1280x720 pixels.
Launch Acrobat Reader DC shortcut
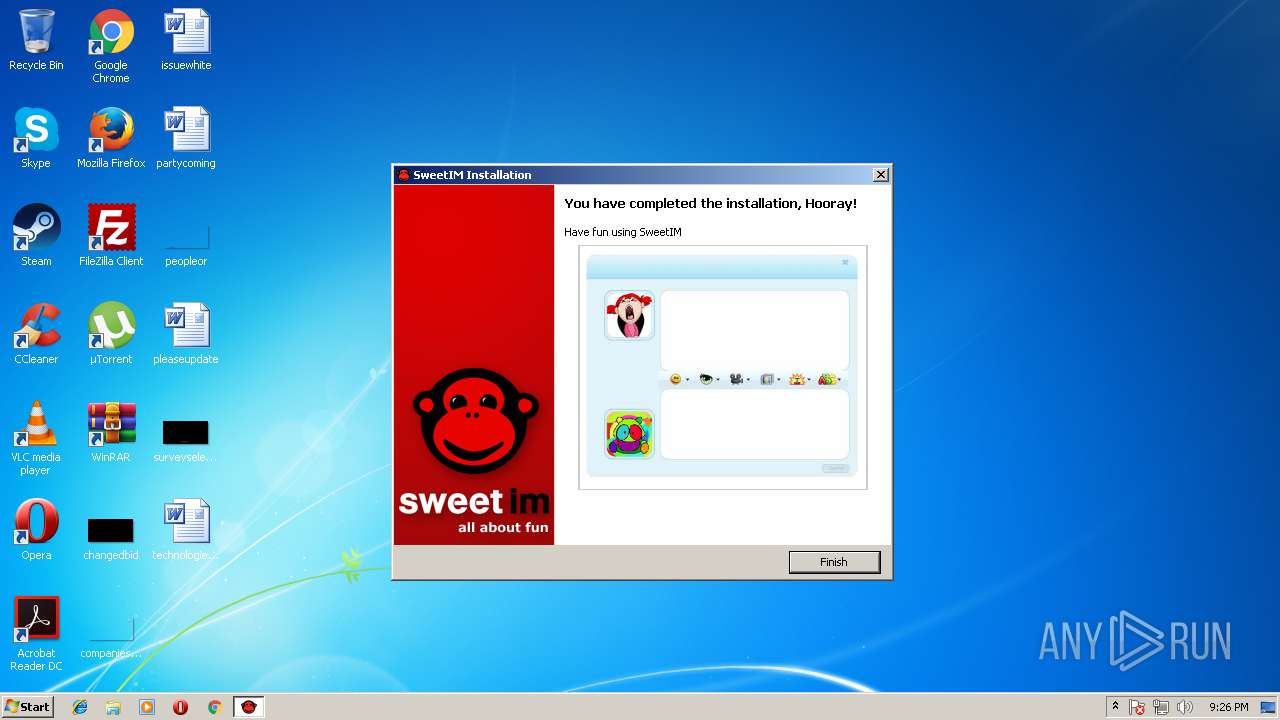pos(36,634)
